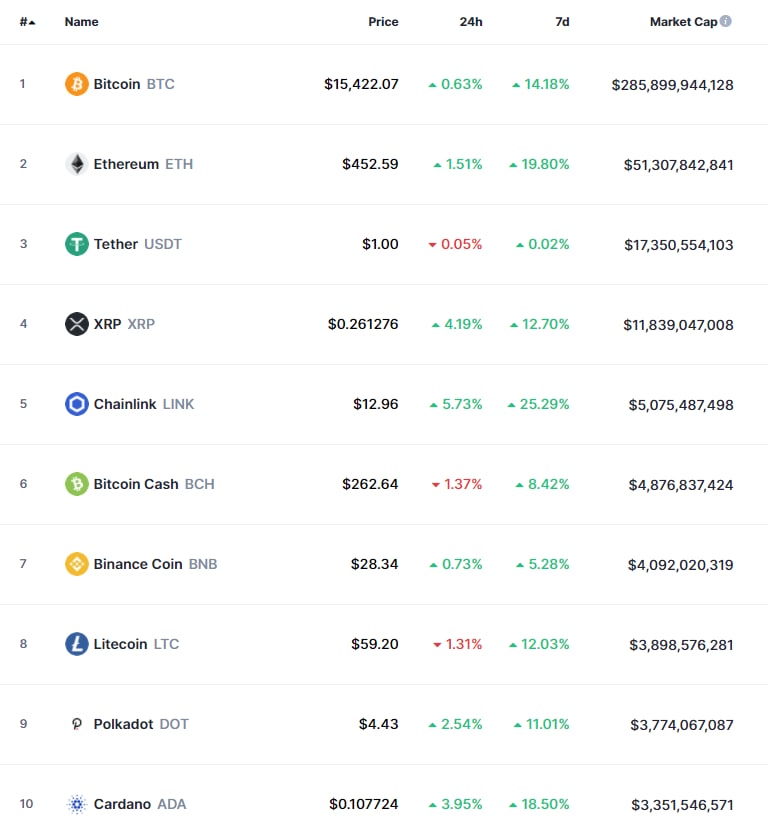Click the Bitcoin Cash green icon

pyautogui.click(x=77, y=484)
